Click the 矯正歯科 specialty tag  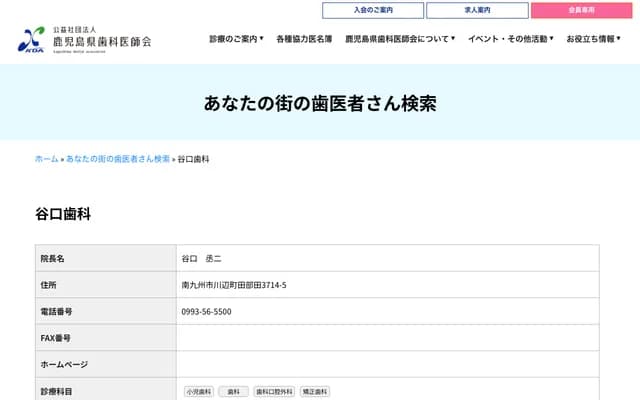coord(315,391)
